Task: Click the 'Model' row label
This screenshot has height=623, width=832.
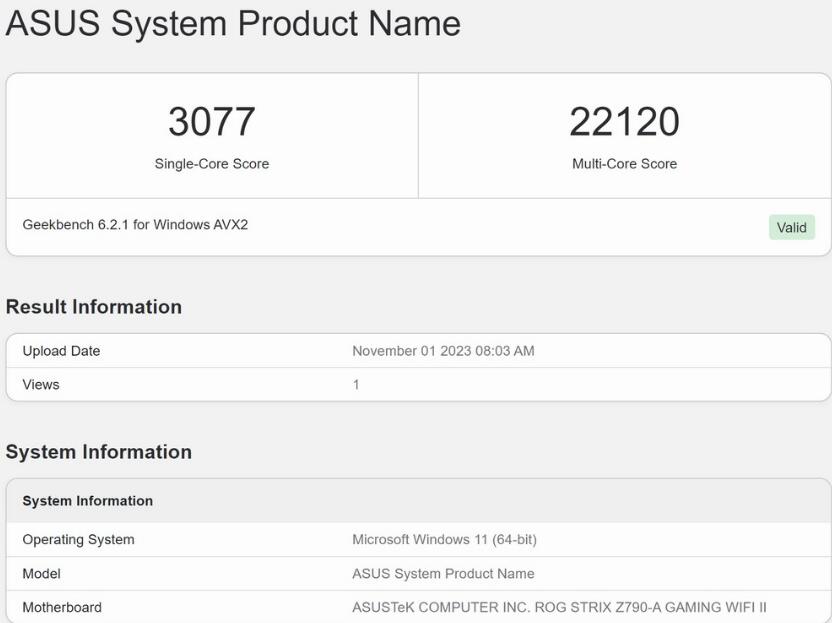Action: [x=41, y=574]
